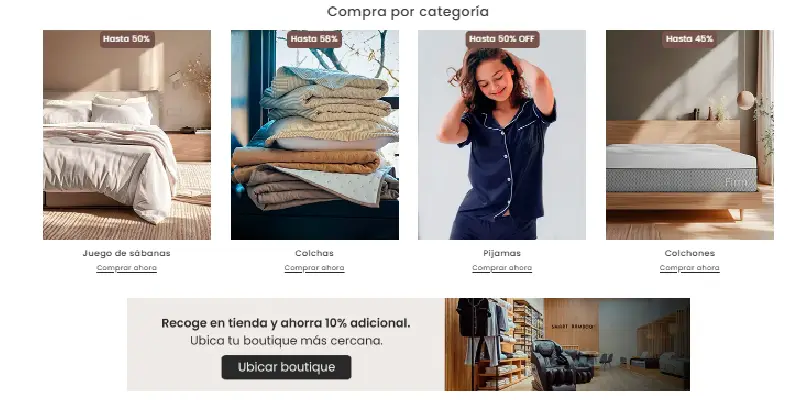
Task: Open the Colchas category image
Action: tap(315, 135)
